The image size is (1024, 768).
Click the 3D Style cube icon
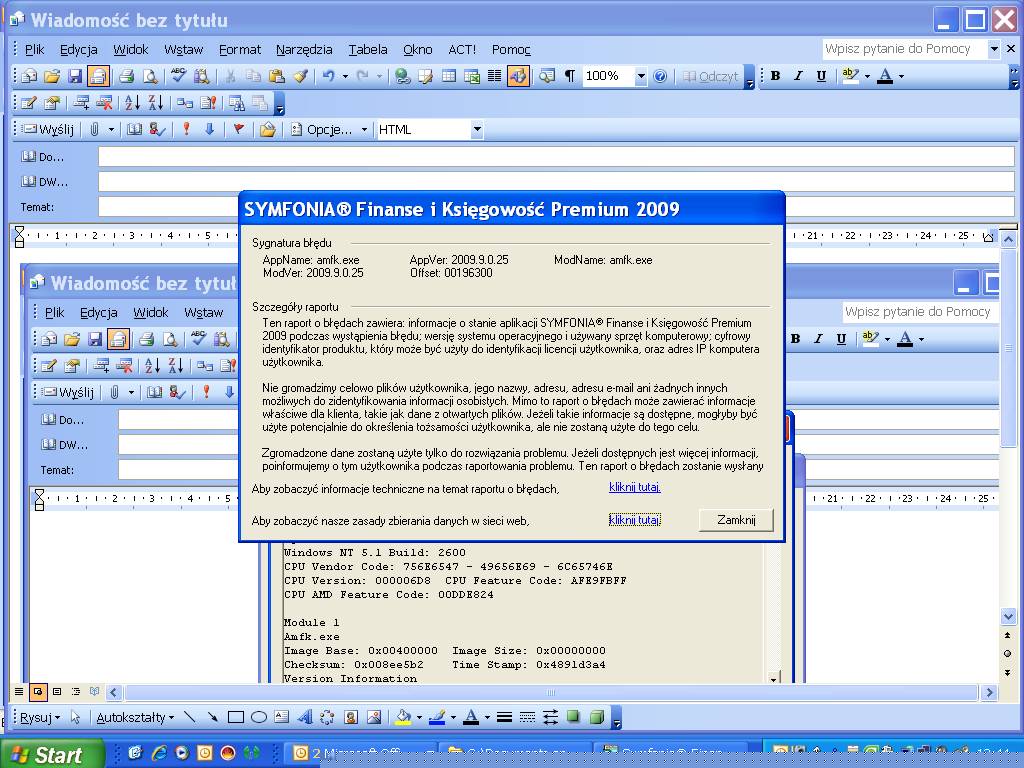(597, 717)
